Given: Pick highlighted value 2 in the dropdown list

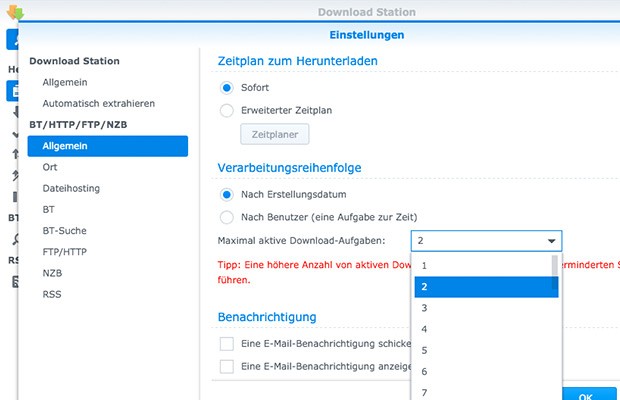Looking at the screenshot, I should 486,287.
